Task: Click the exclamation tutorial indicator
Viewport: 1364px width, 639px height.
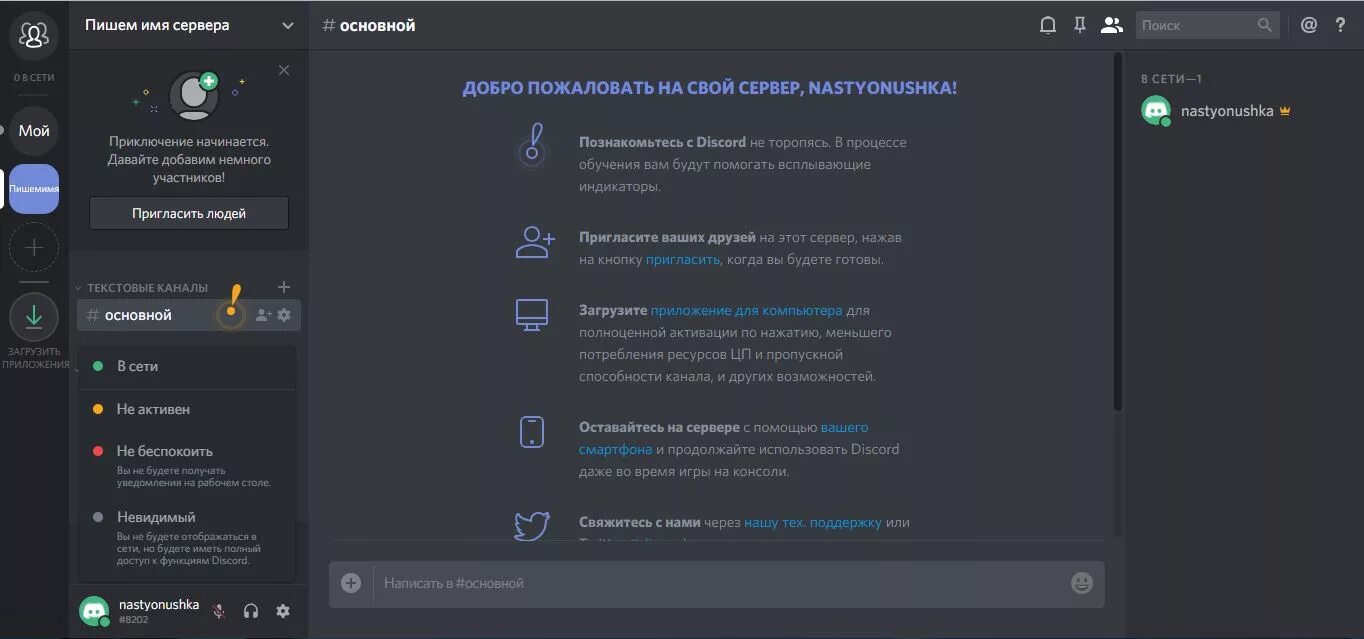Action: tap(232, 308)
